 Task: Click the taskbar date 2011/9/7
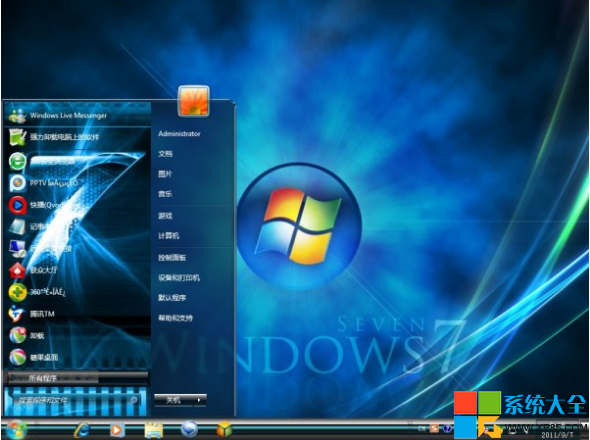(x=559, y=435)
